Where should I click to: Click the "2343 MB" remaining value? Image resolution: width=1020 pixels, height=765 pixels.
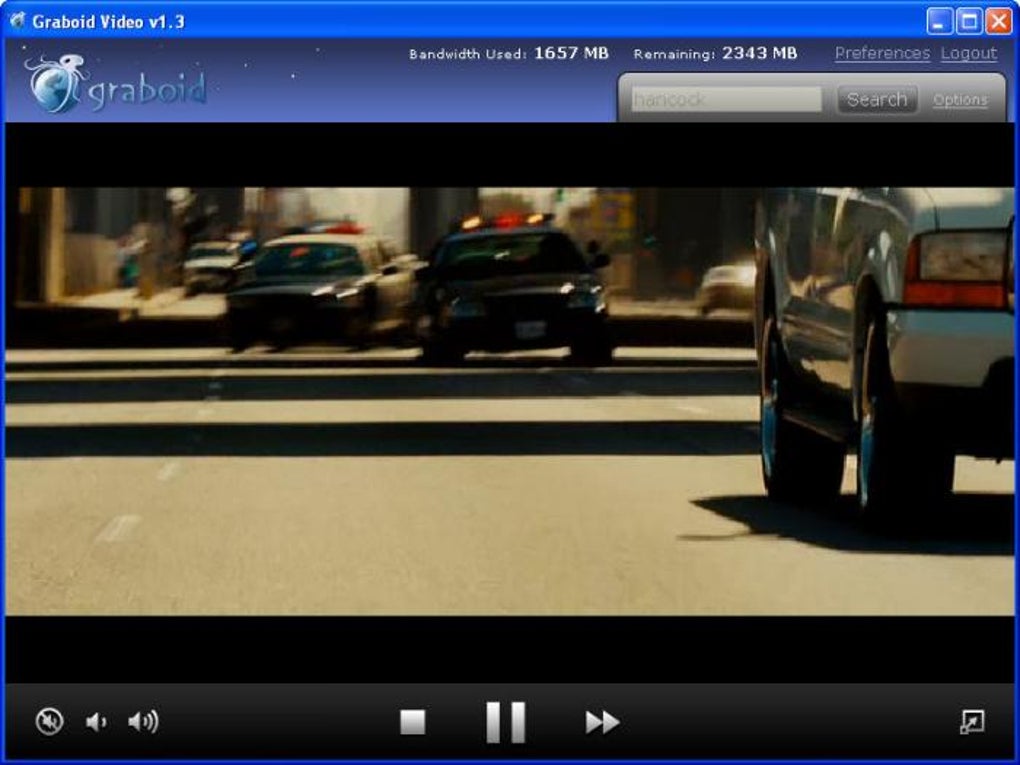pyautogui.click(x=760, y=53)
